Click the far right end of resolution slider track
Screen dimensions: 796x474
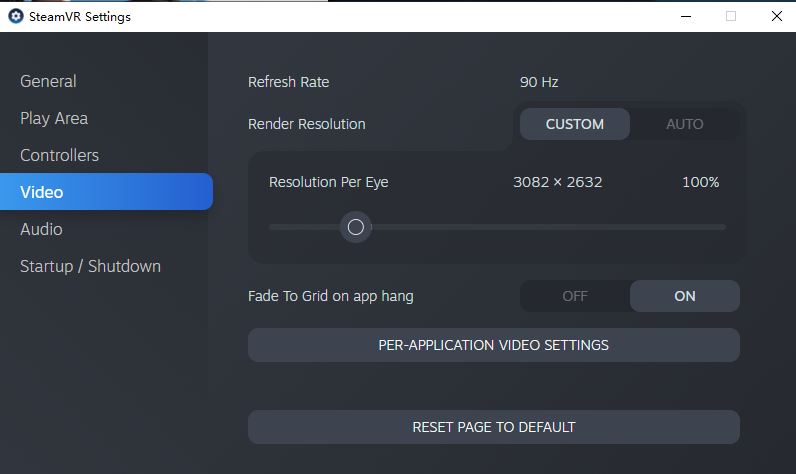pyautogui.click(x=723, y=227)
